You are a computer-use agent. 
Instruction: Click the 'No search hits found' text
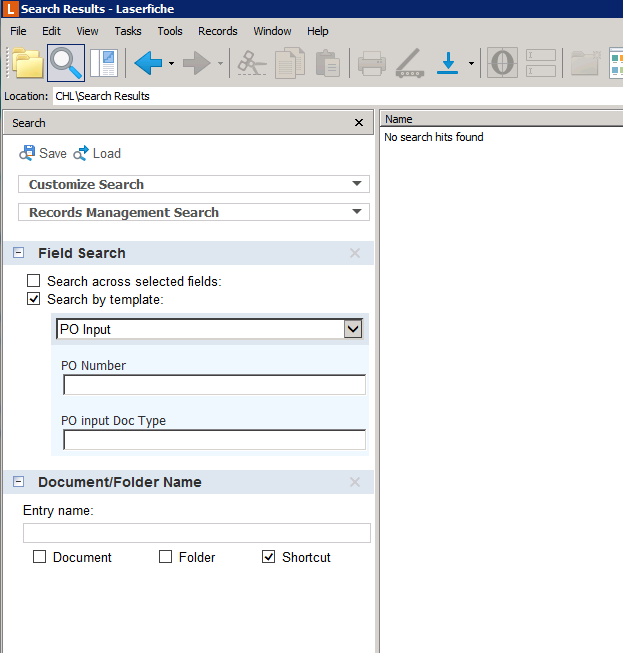[434, 137]
